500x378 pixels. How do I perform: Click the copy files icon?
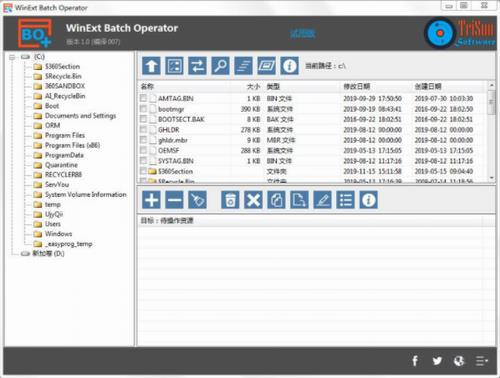pos(276,200)
